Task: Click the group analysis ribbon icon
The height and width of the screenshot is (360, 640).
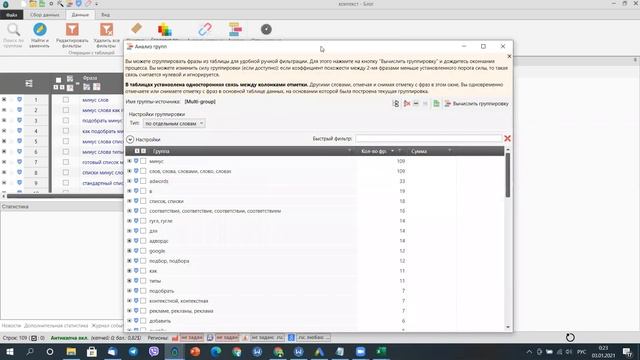Action: coord(235,29)
